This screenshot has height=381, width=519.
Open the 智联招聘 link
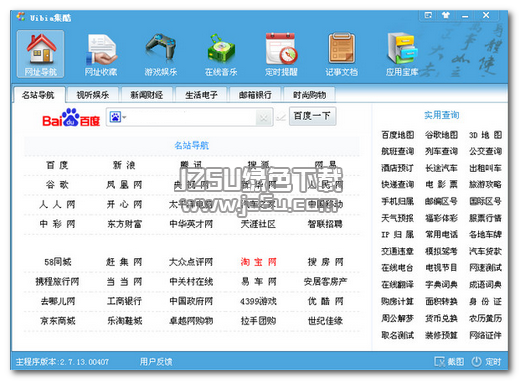click(325, 224)
